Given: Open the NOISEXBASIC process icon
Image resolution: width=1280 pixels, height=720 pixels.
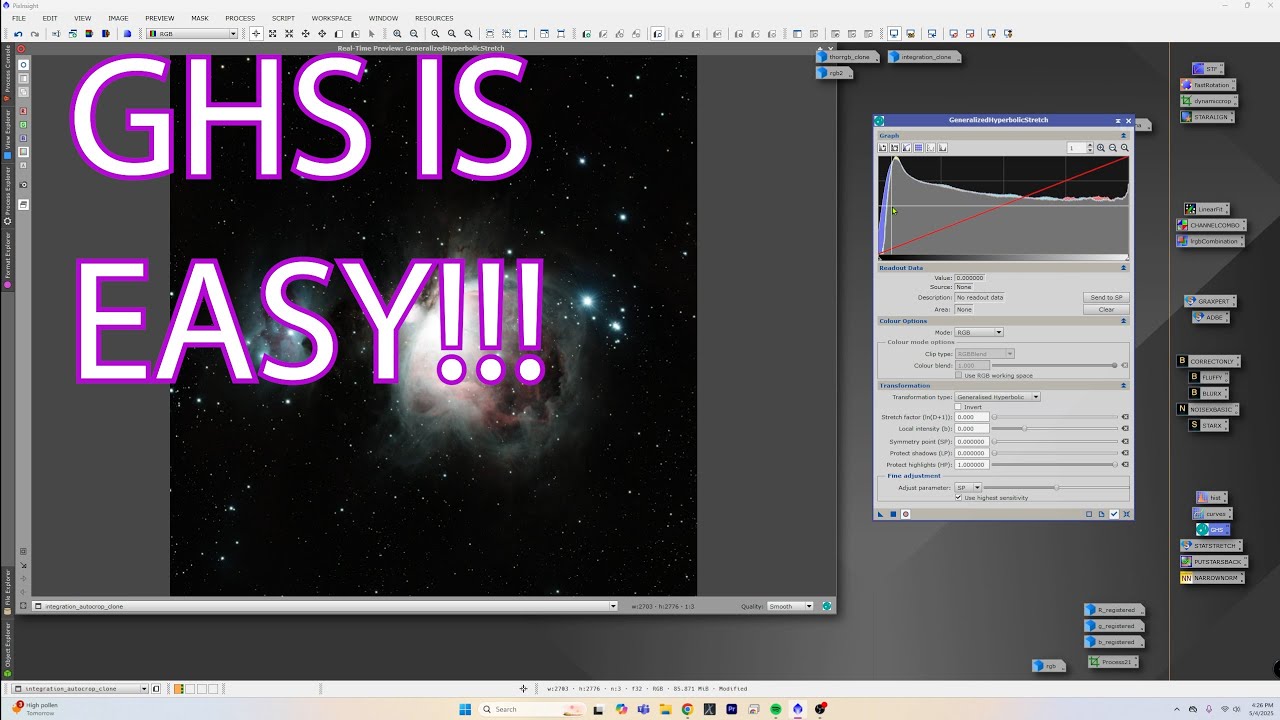Looking at the screenshot, I should coord(1207,409).
